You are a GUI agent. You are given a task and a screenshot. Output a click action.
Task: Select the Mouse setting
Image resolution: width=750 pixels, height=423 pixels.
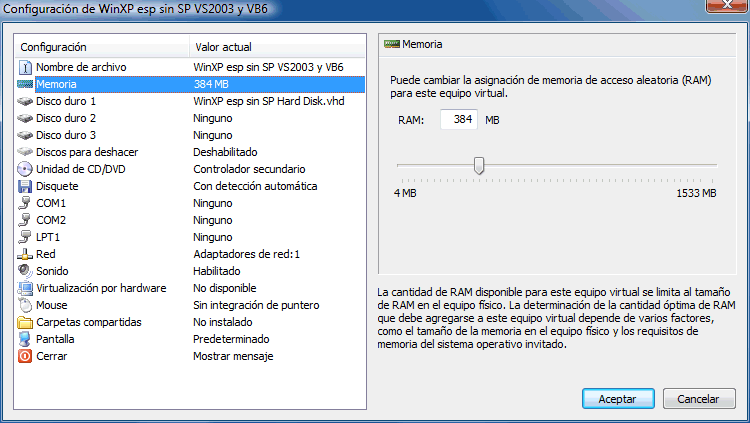190,305
